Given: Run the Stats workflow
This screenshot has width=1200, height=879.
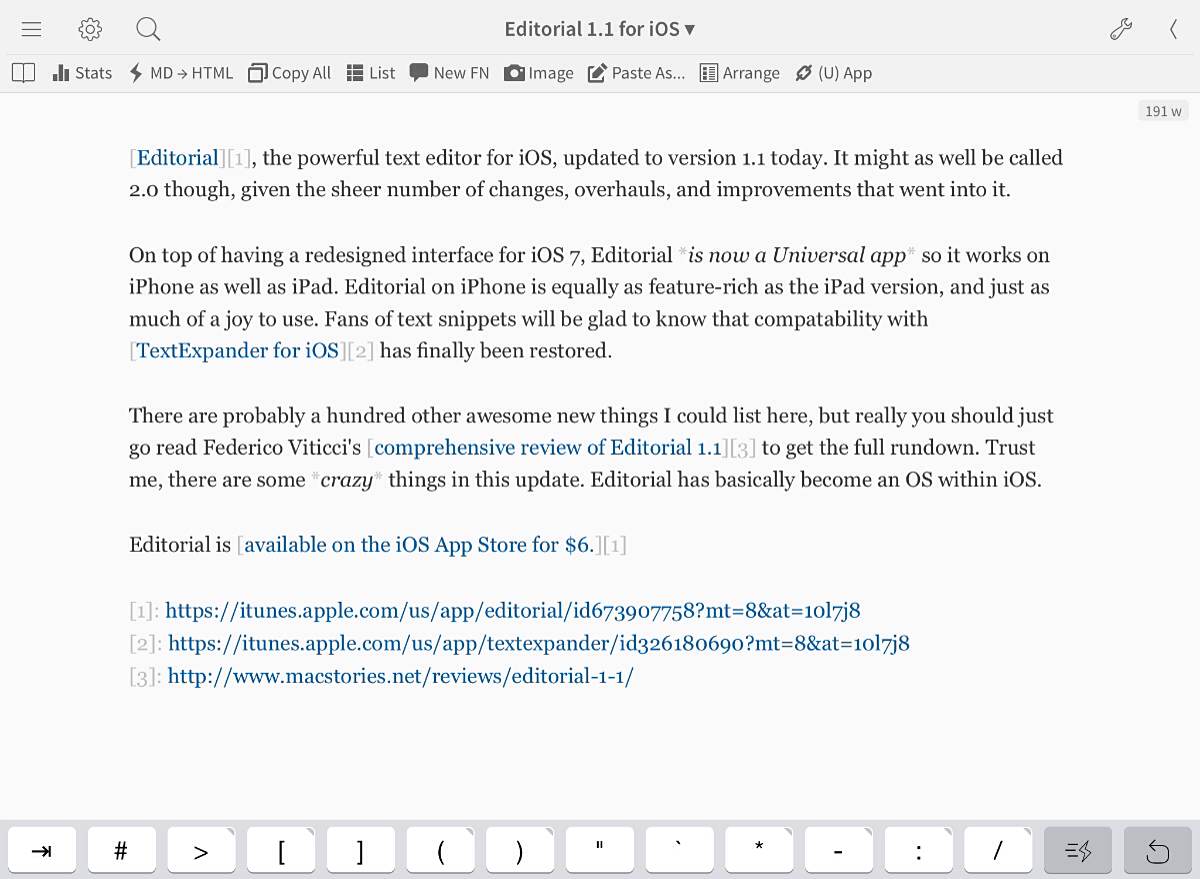Looking at the screenshot, I should click(x=82, y=72).
